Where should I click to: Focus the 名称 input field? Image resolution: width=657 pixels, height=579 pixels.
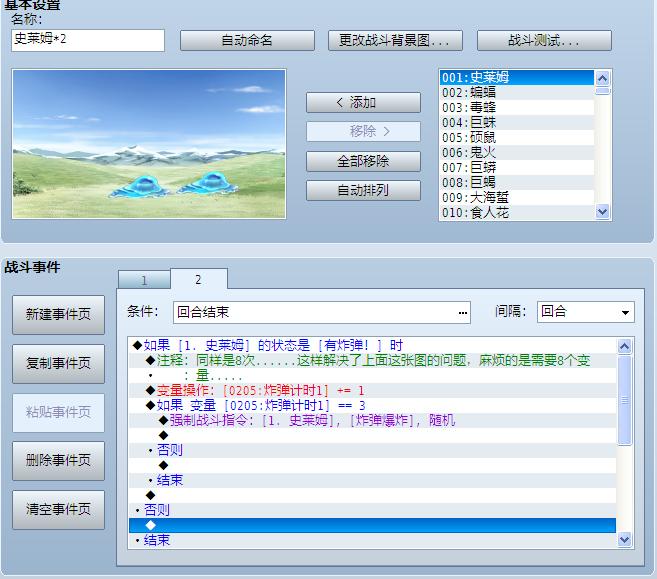pos(88,40)
